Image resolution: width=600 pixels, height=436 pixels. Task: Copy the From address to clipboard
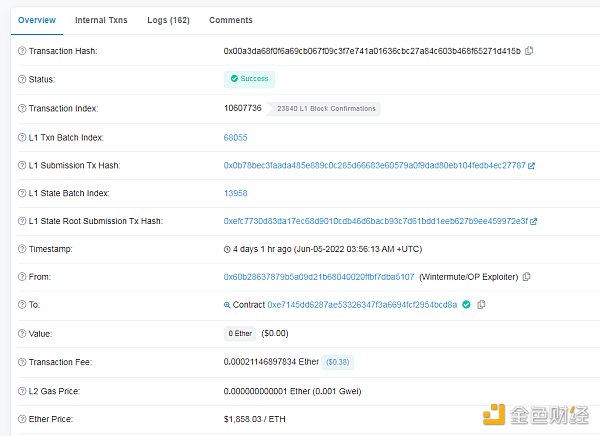(x=527, y=276)
